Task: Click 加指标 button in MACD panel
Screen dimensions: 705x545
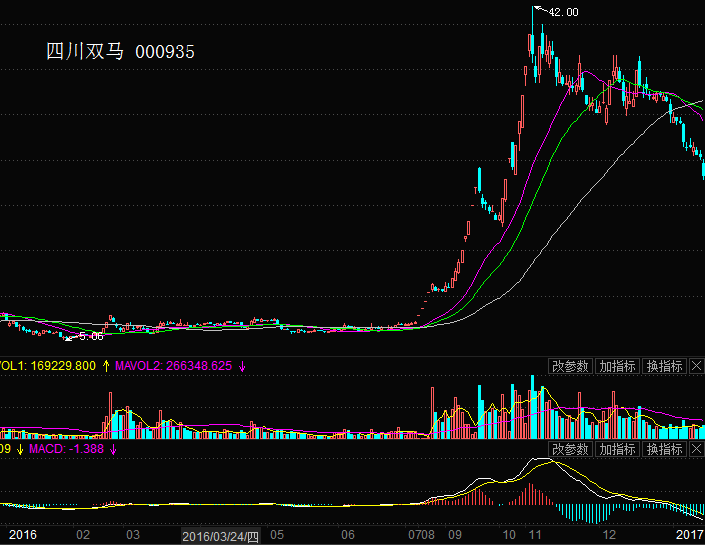Action: point(617,450)
